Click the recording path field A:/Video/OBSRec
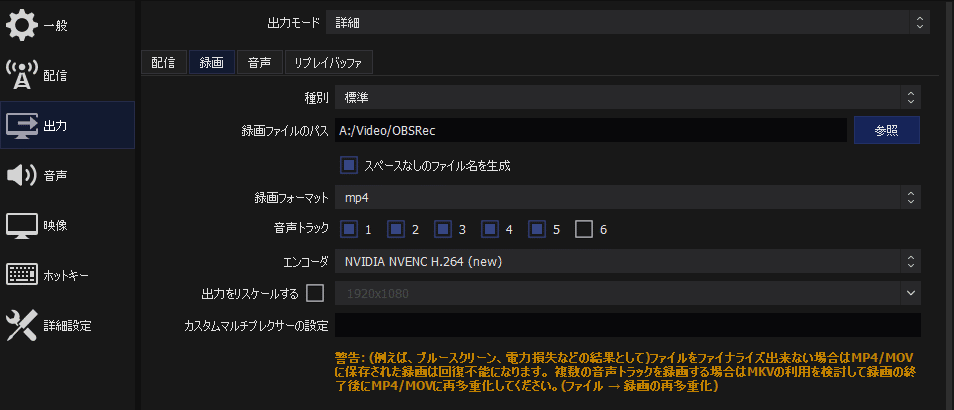 591,130
